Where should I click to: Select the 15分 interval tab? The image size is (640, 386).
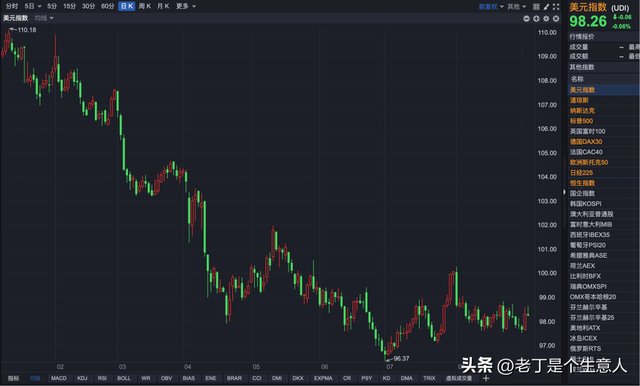(x=69, y=6)
